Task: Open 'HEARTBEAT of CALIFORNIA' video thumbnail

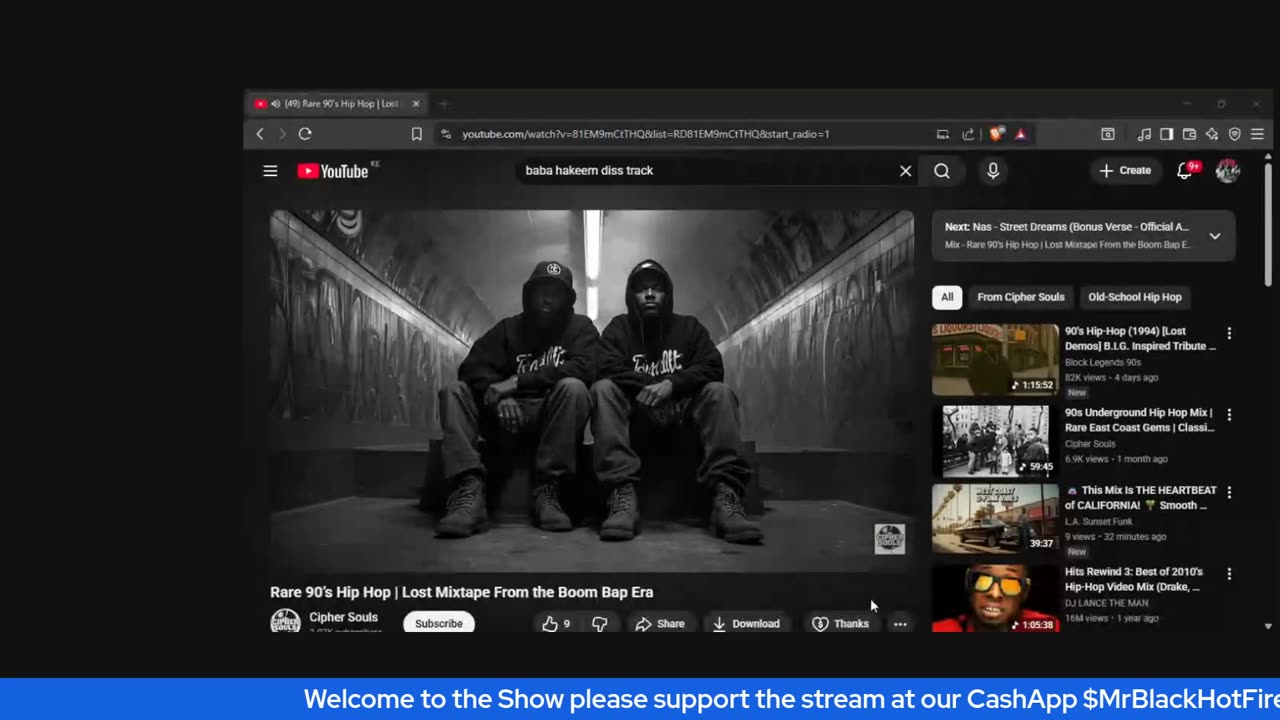Action: [x=995, y=519]
